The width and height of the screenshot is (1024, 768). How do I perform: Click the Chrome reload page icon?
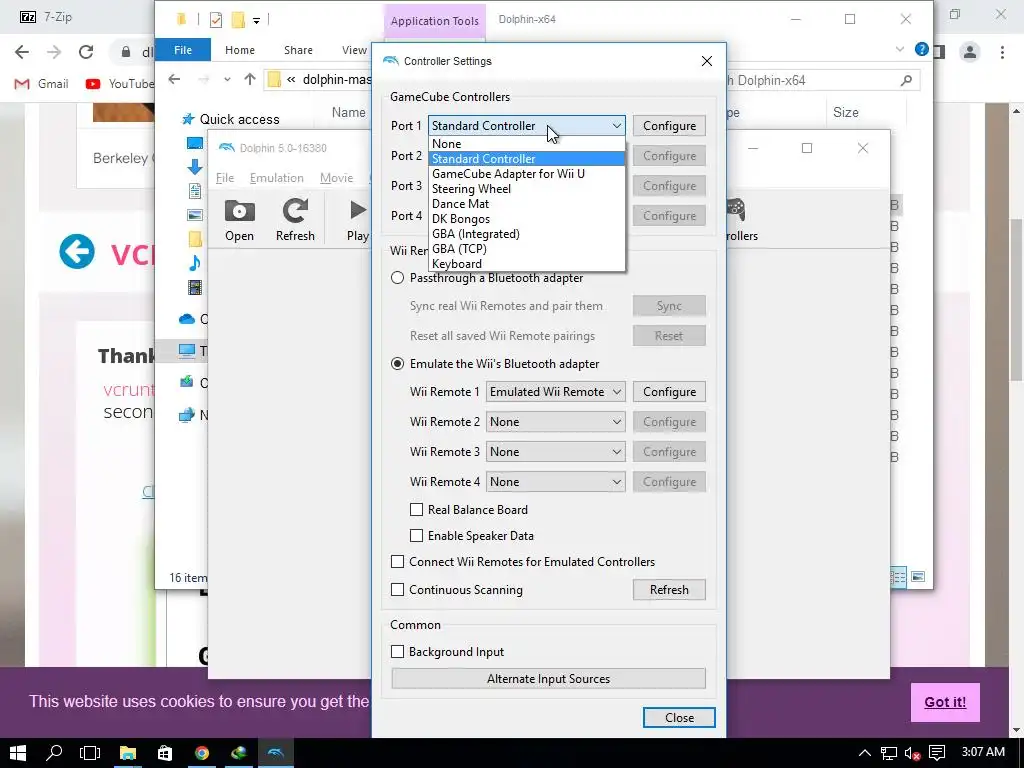[x=86, y=52]
